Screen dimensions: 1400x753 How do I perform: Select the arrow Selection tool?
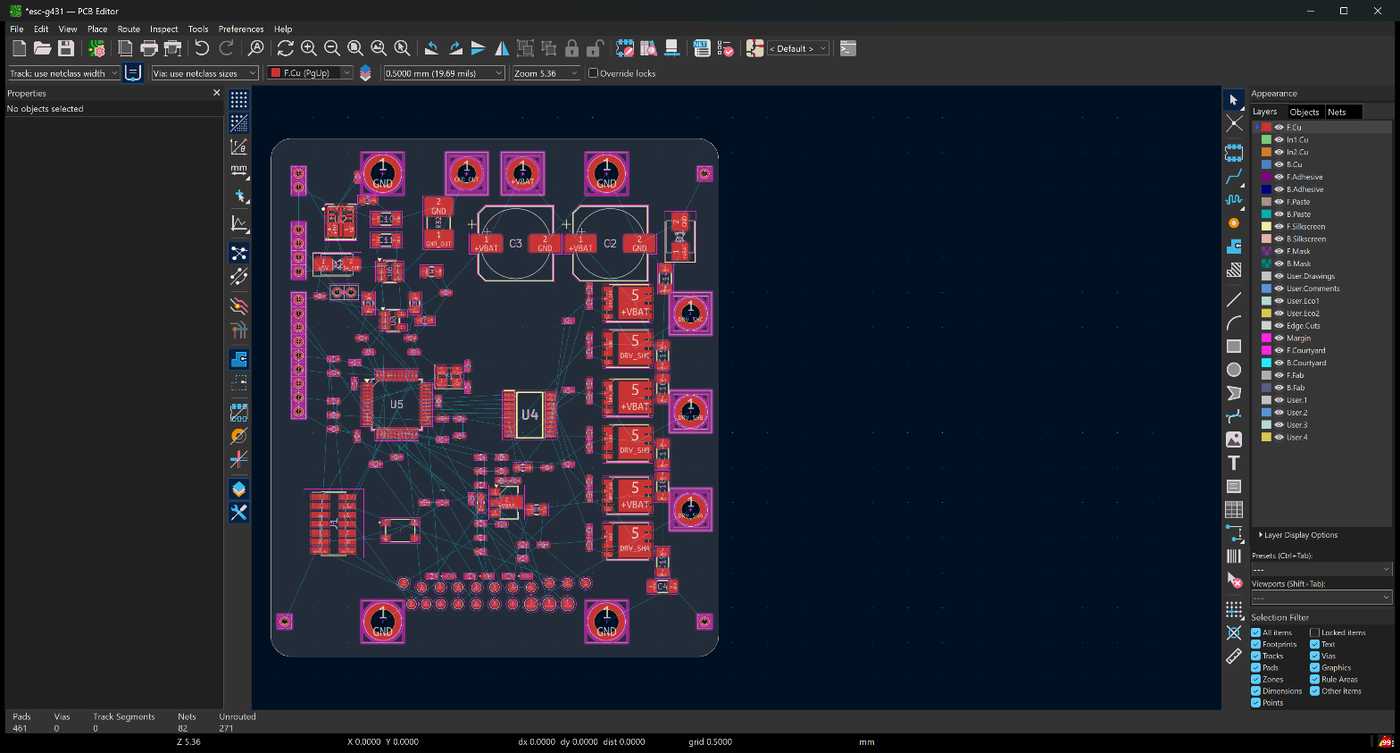(1234, 100)
